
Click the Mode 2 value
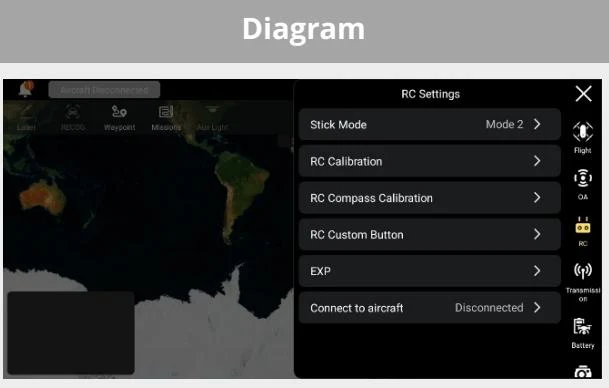(x=505, y=124)
